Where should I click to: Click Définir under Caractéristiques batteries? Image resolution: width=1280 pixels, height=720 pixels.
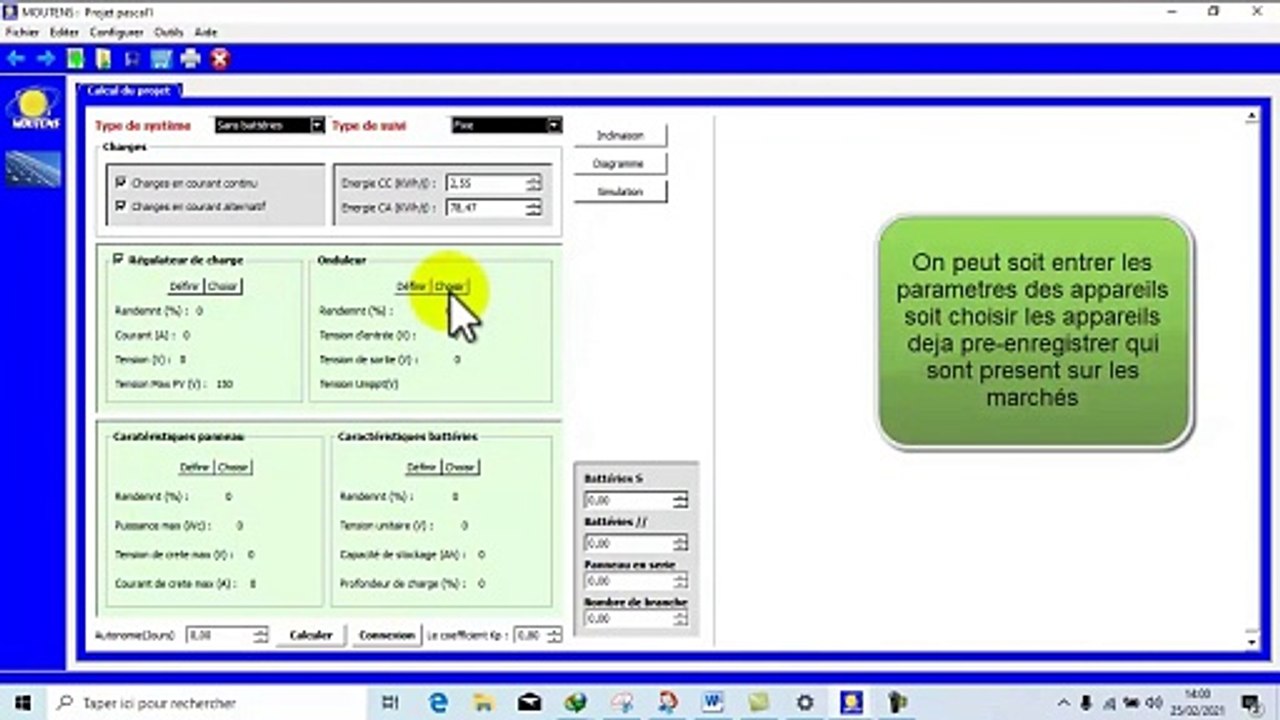pos(422,467)
